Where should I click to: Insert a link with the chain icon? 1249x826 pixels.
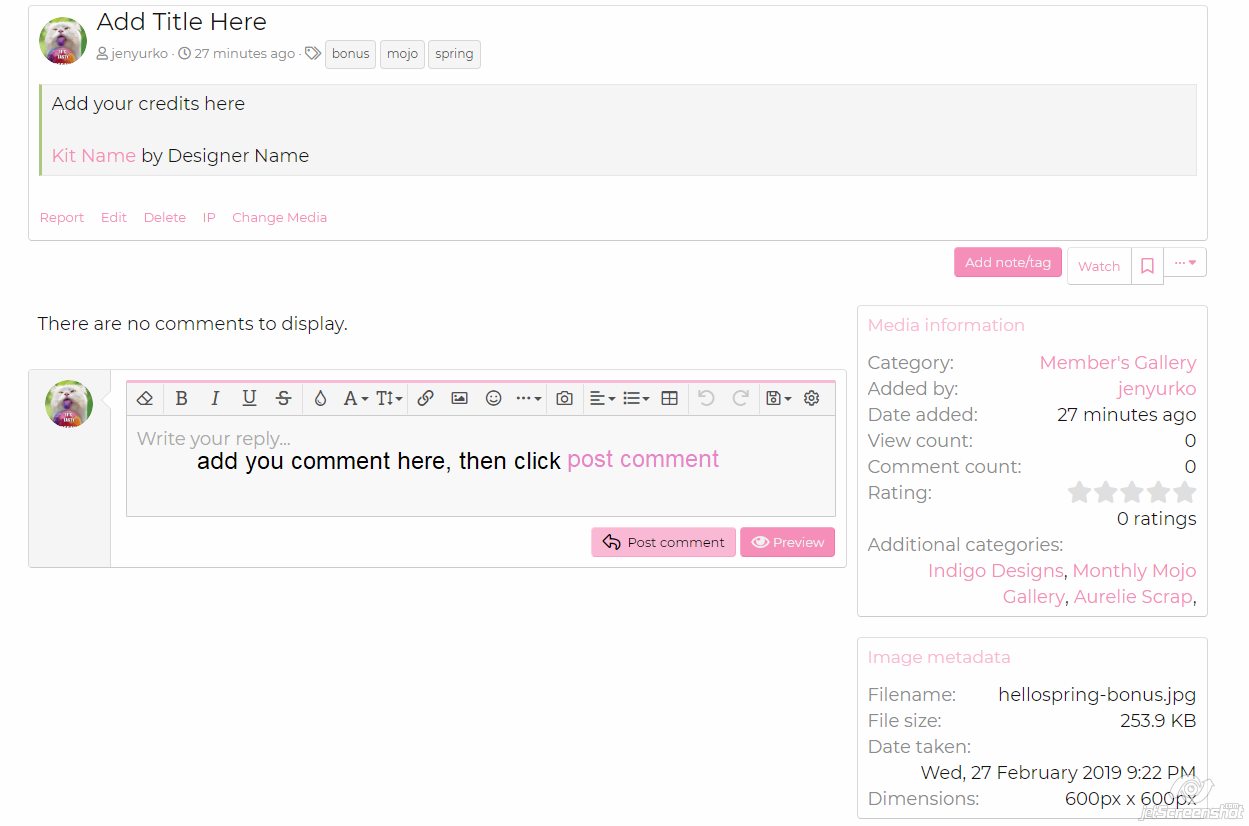tap(425, 398)
